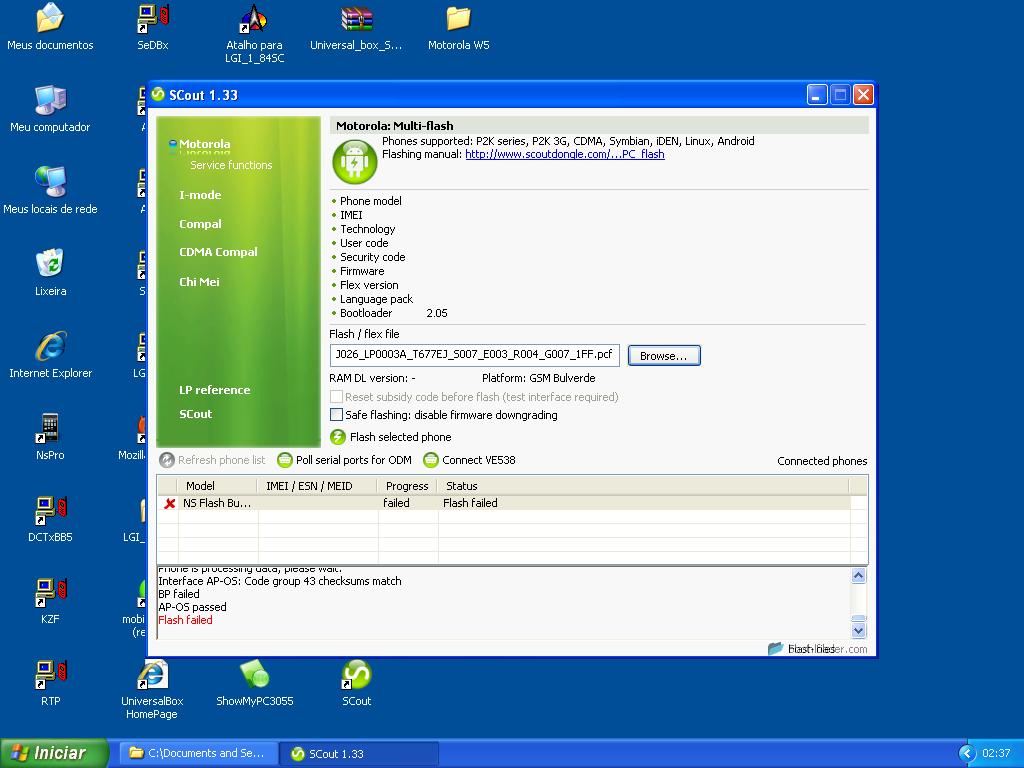The width and height of the screenshot is (1024, 768).
Task: Select the NS Flash Bu... phone row
Action: 504,503
